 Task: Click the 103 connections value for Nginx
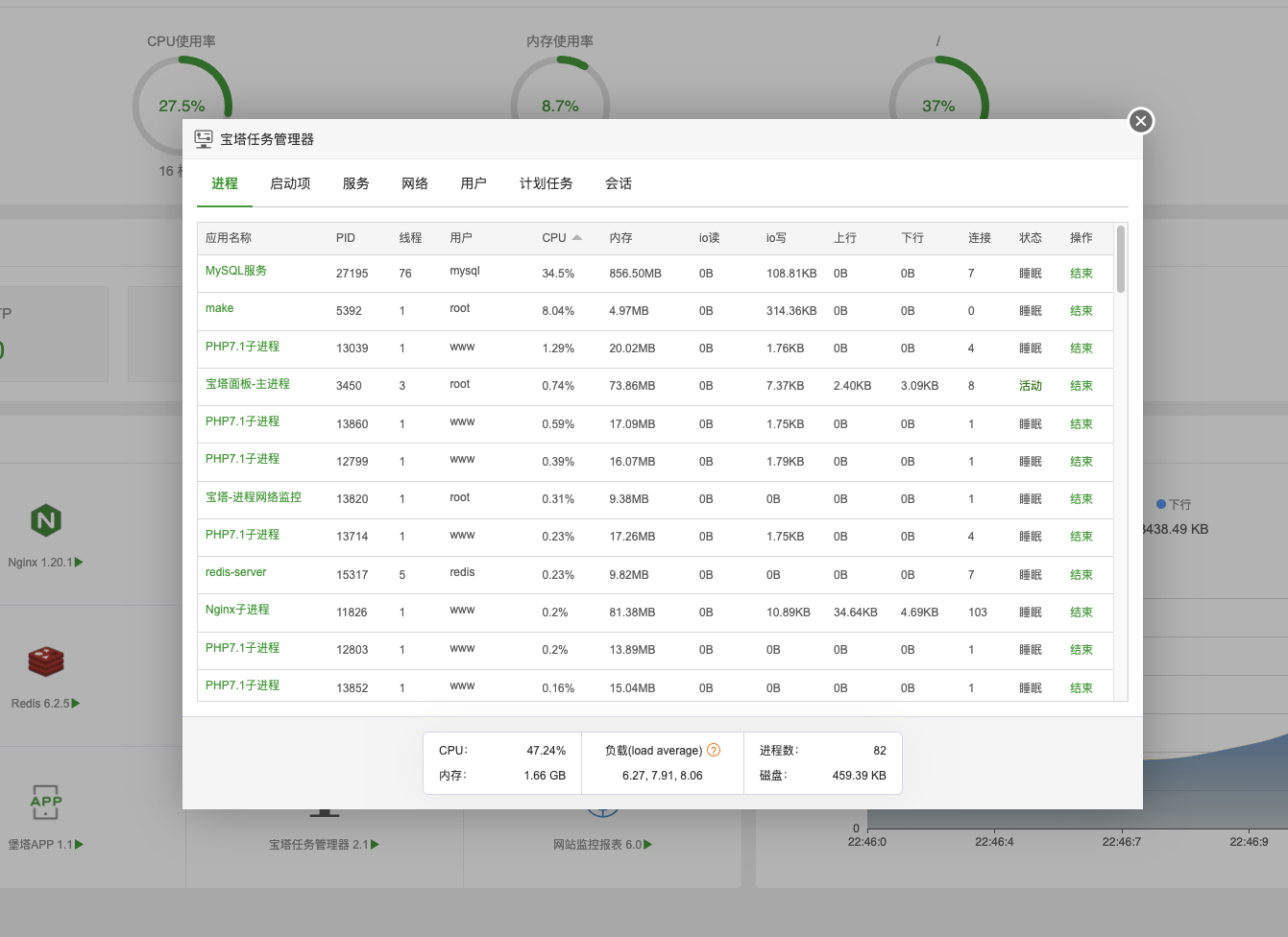[x=978, y=613]
